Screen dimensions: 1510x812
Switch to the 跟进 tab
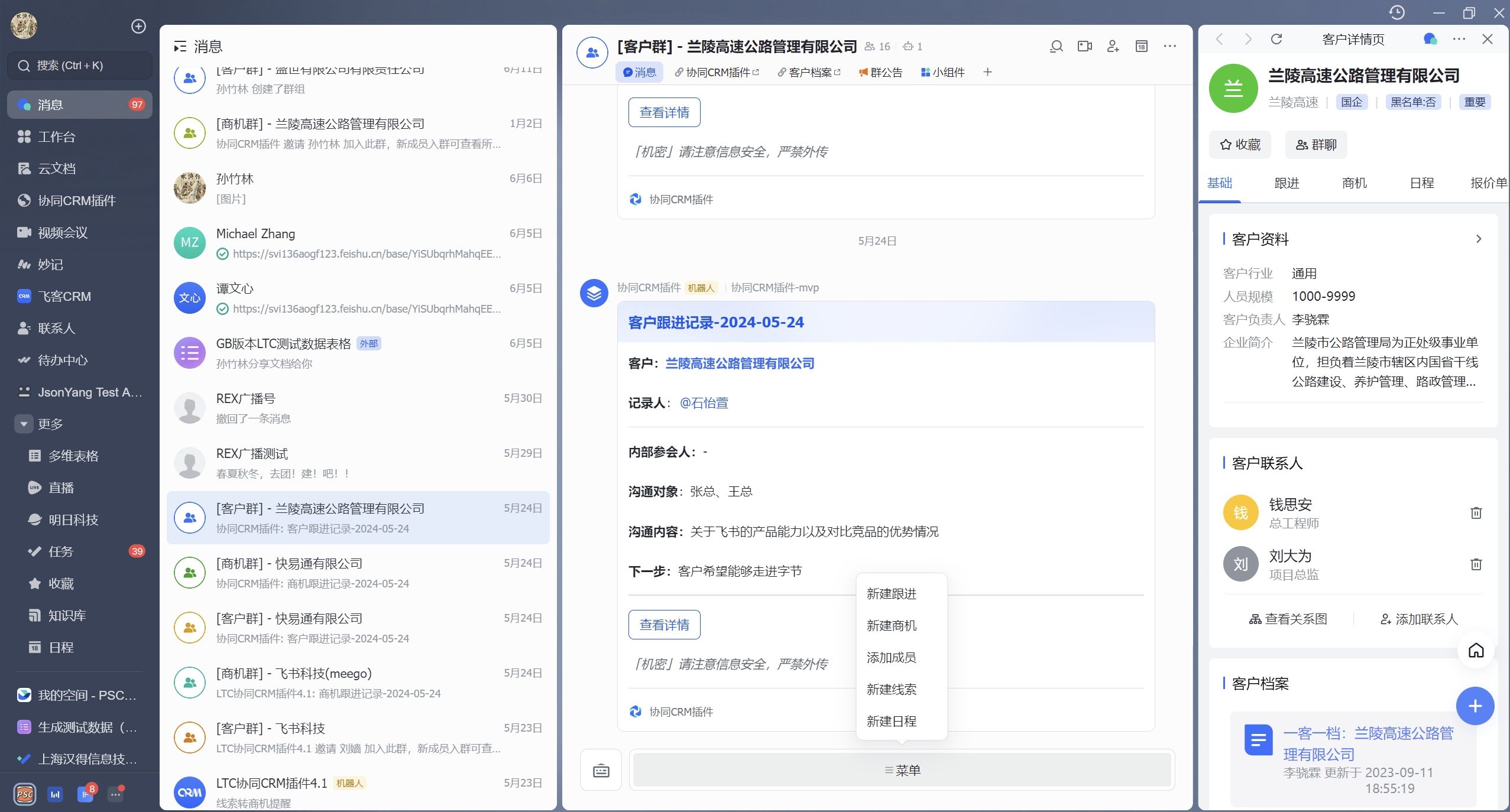[1287, 183]
